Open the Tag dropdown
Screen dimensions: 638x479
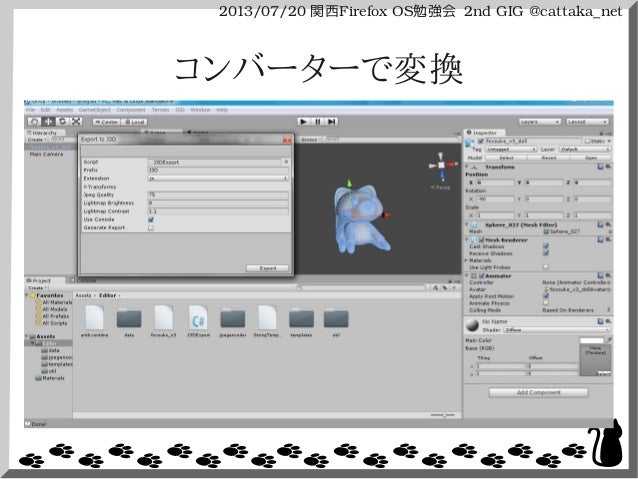(511, 149)
